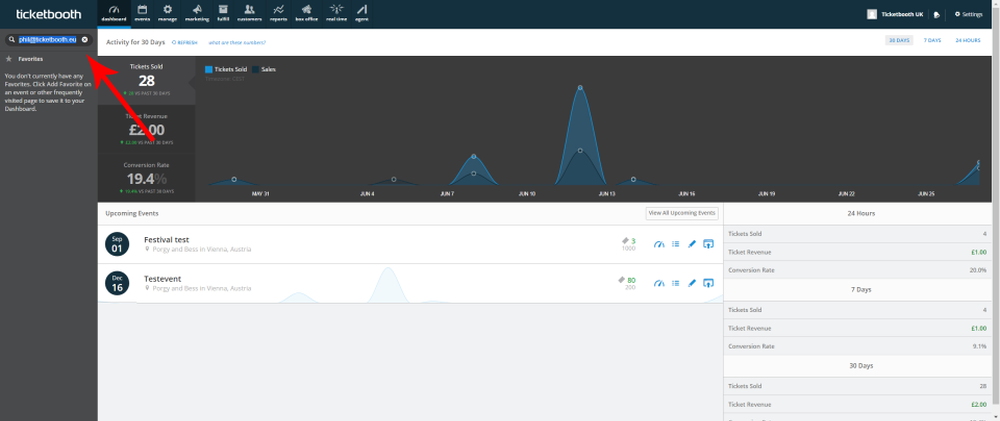Edit Testevent with the pencil icon

pyautogui.click(x=692, y=283)
